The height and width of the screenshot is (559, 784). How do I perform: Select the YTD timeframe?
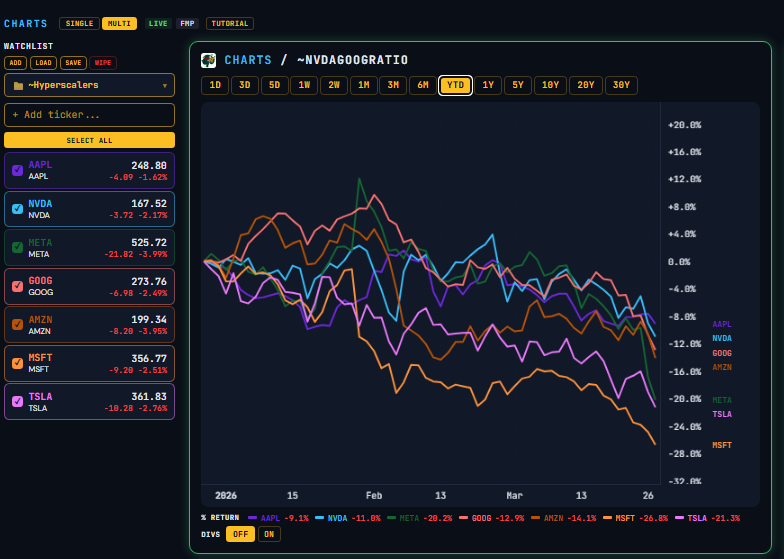(456, 85)
